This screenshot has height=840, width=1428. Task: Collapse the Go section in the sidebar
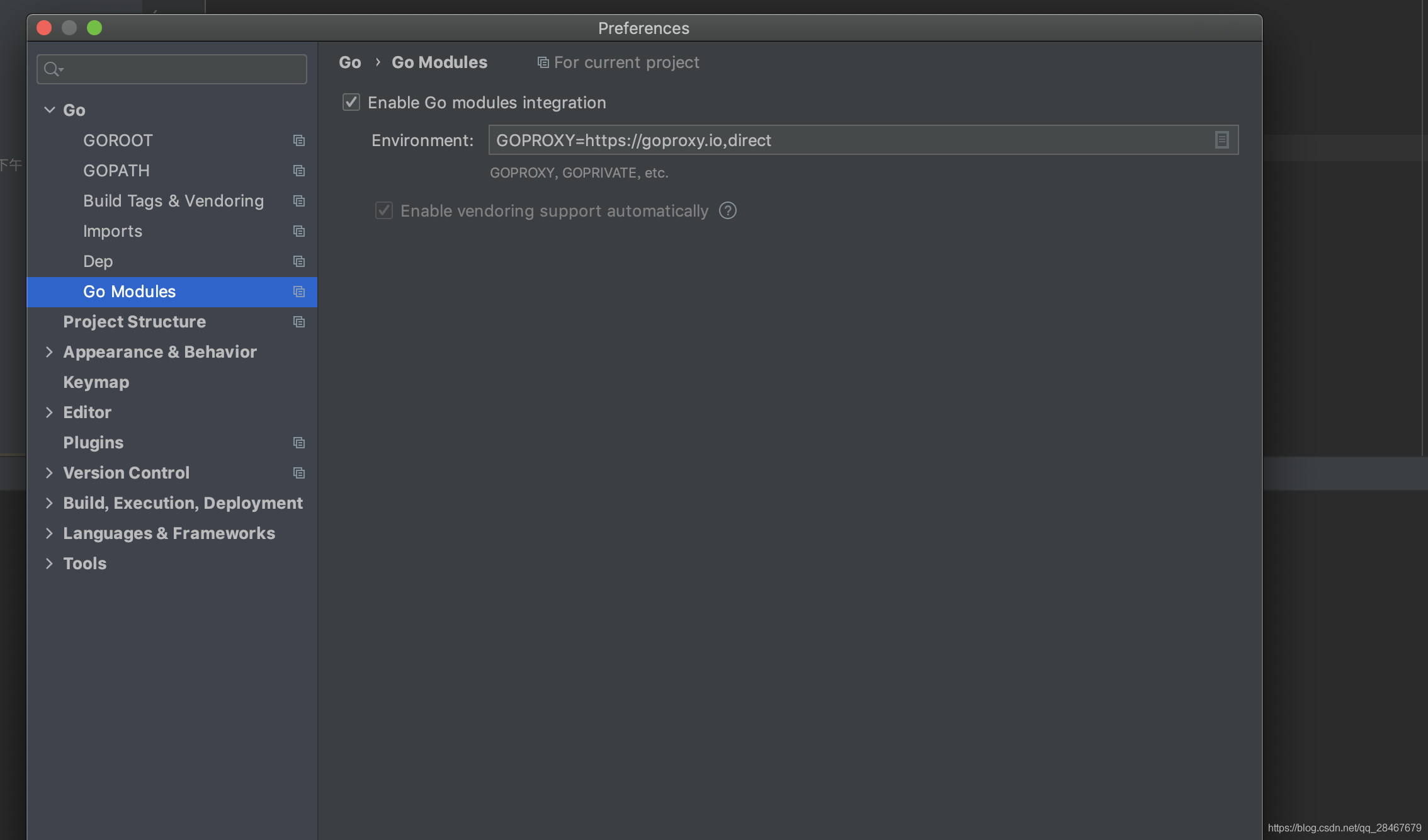50,110
